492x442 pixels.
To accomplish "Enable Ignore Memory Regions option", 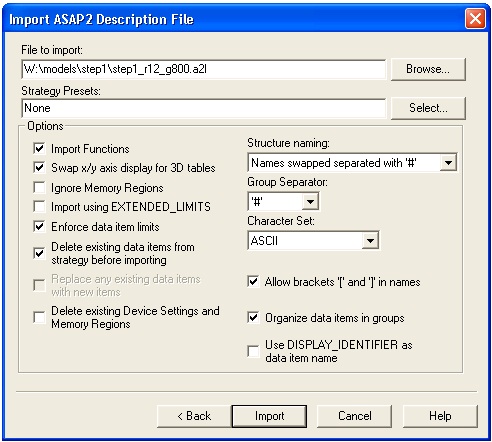I will pyautogui.click(x=39, y=187).
